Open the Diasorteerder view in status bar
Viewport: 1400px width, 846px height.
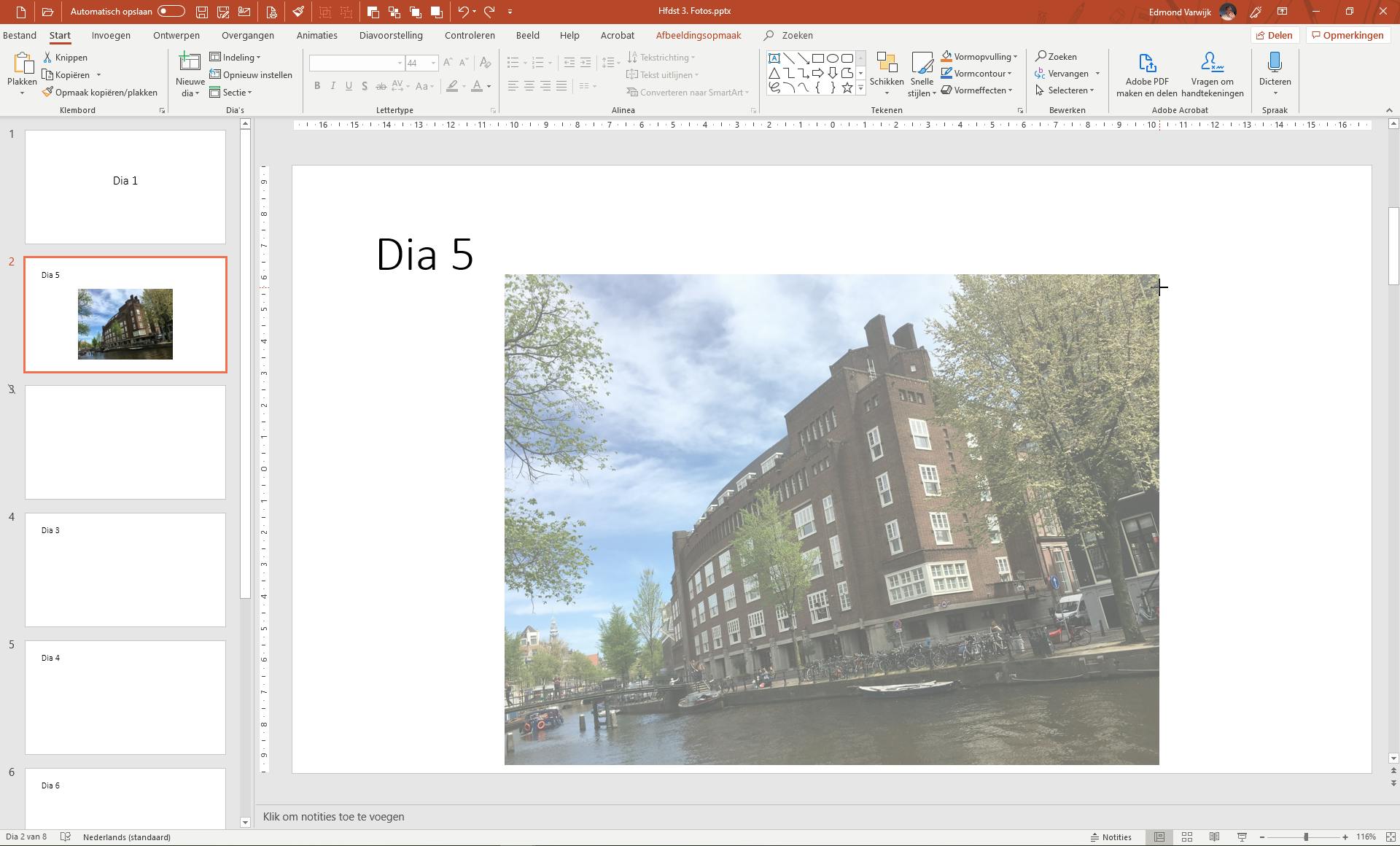pos(1187,837)
